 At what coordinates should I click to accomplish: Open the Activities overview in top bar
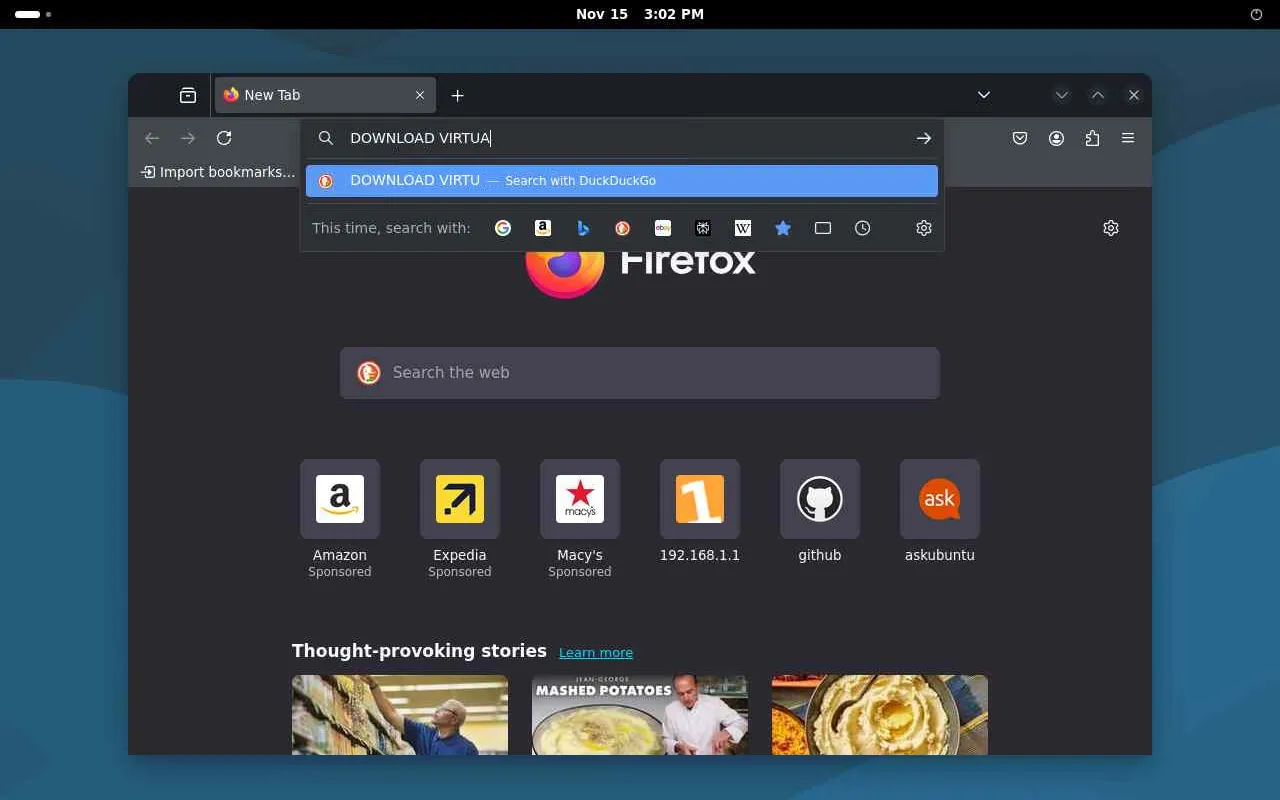[33, 14]
